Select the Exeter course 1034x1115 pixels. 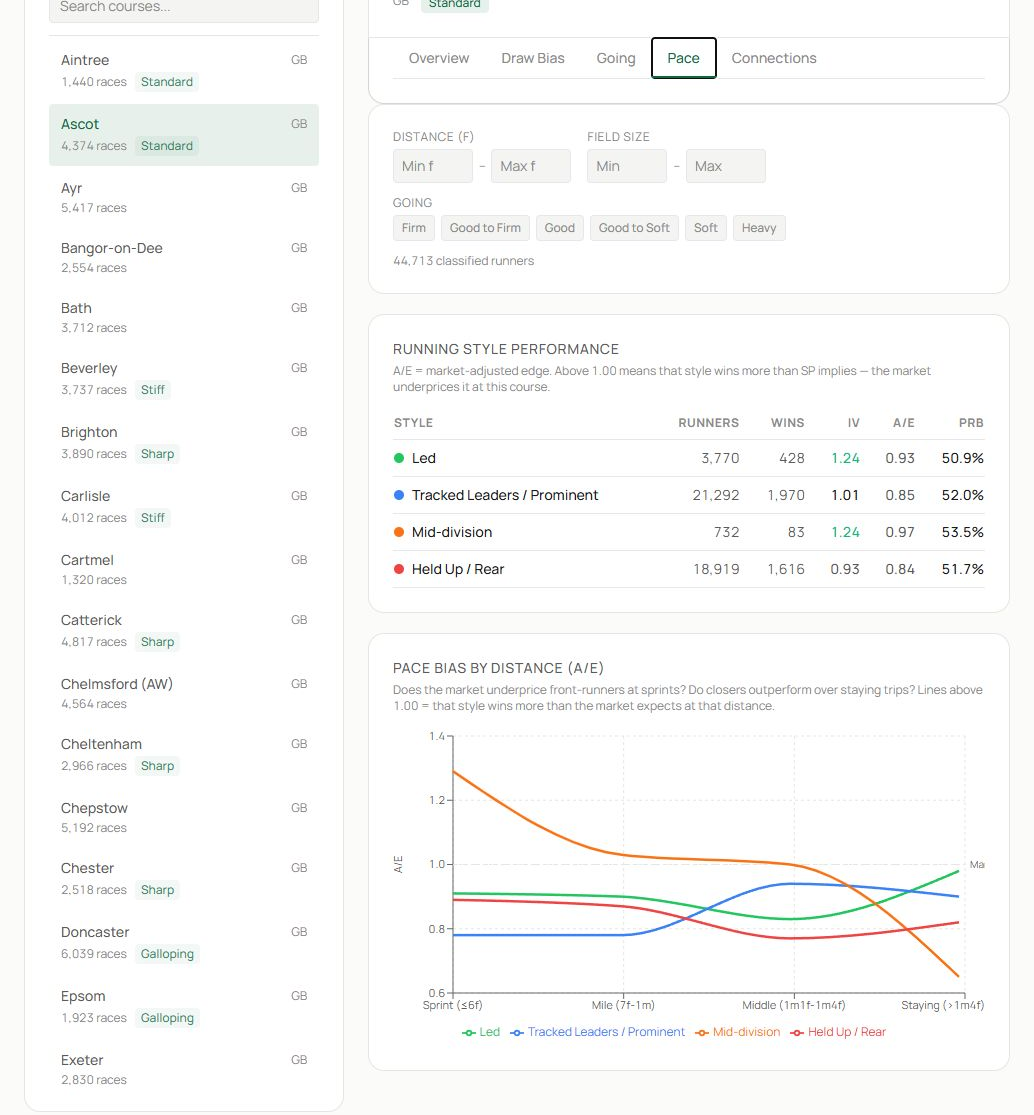pos(183,1069)
